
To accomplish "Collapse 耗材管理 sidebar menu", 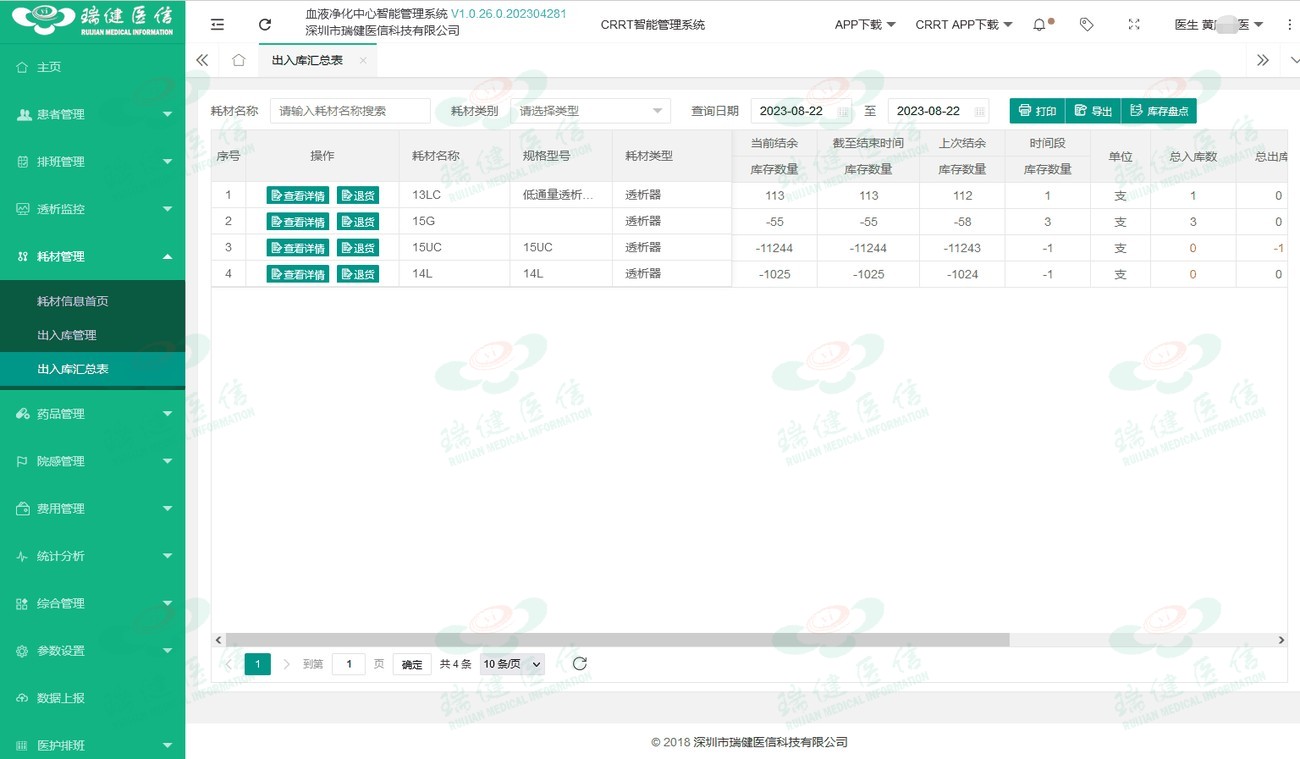I will (92, 257).
